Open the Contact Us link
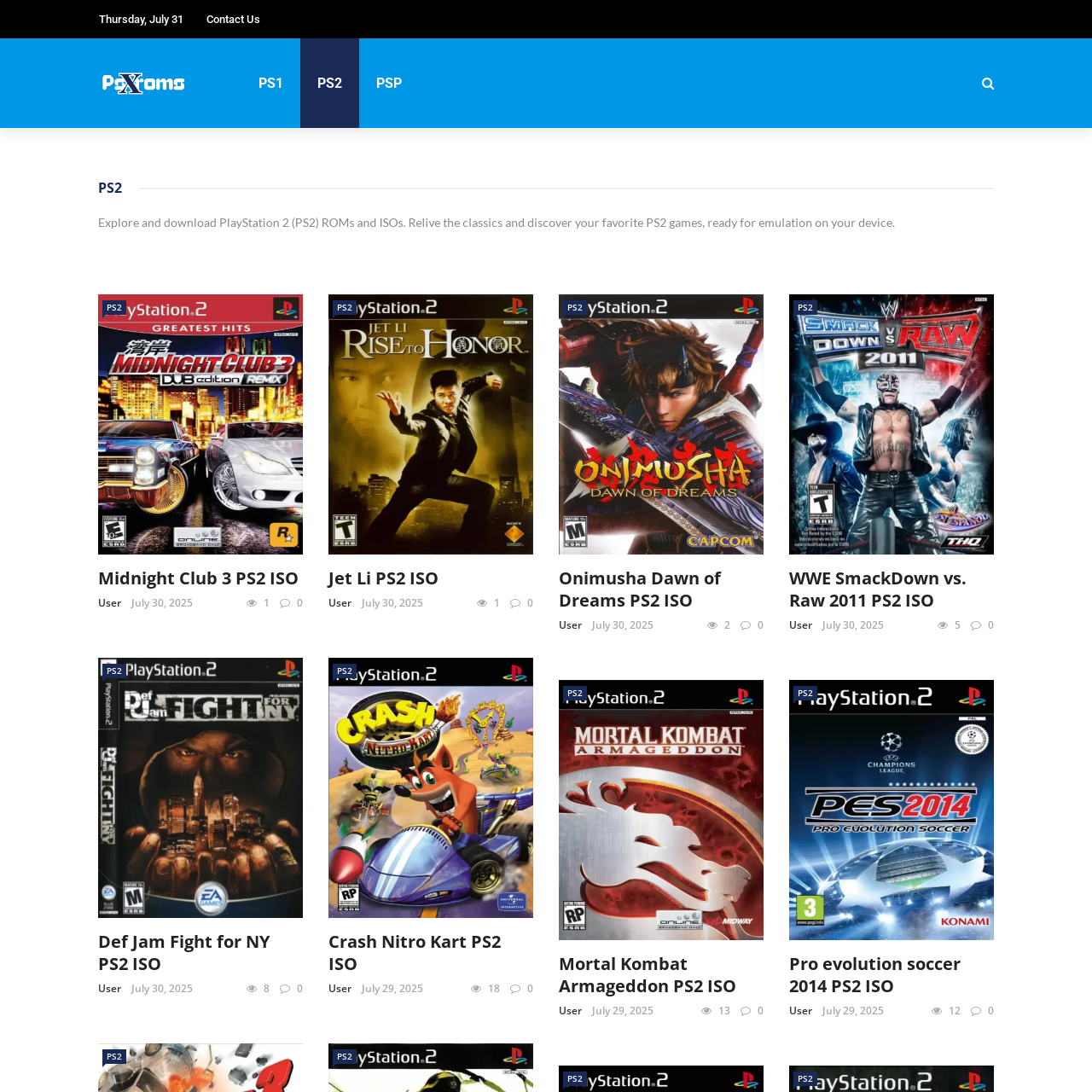1092x1092 pixels. pyautogui.click(x=233, y=19)
